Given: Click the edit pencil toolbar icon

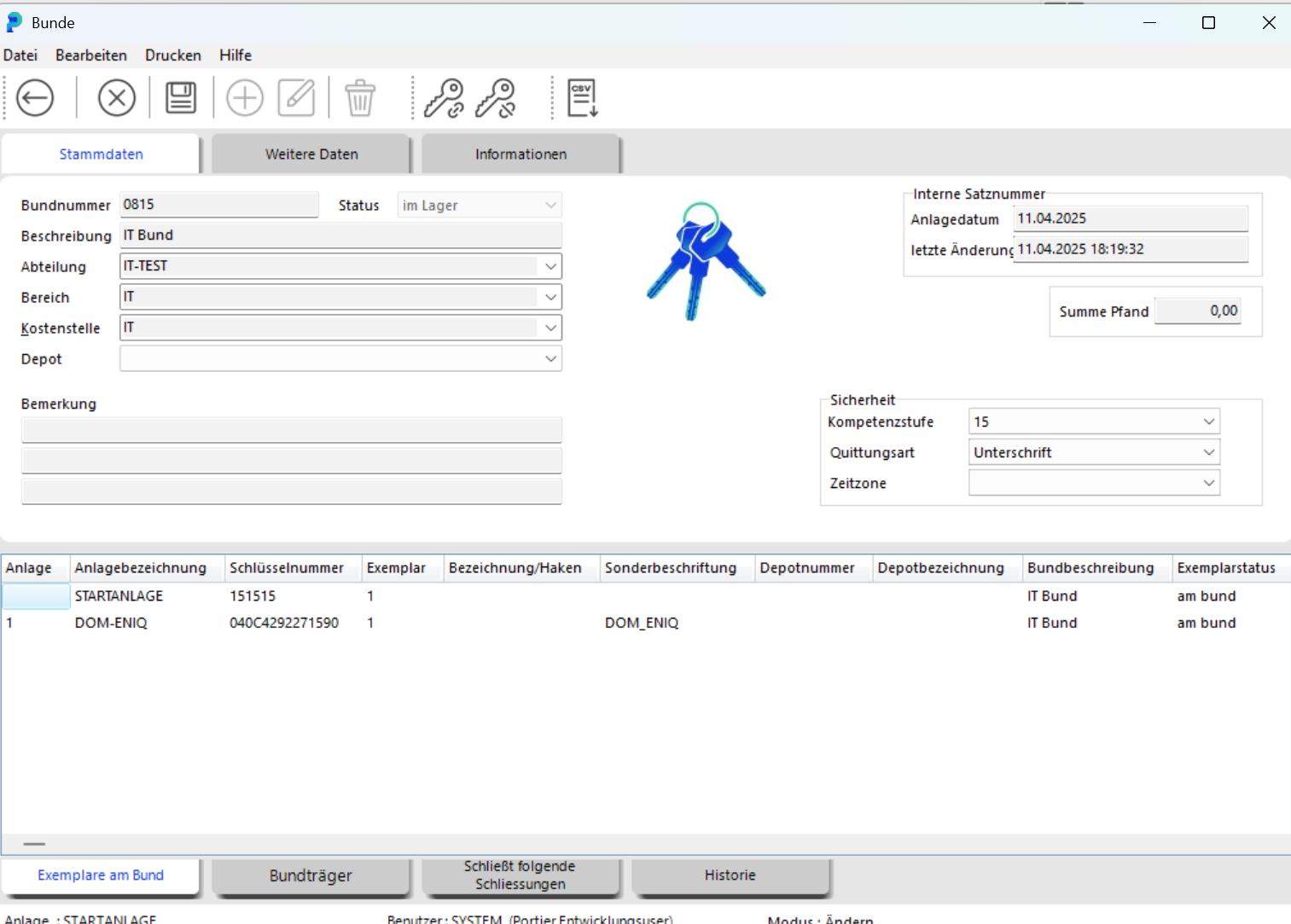Looking at the screenshot, I should coord(296,98).
